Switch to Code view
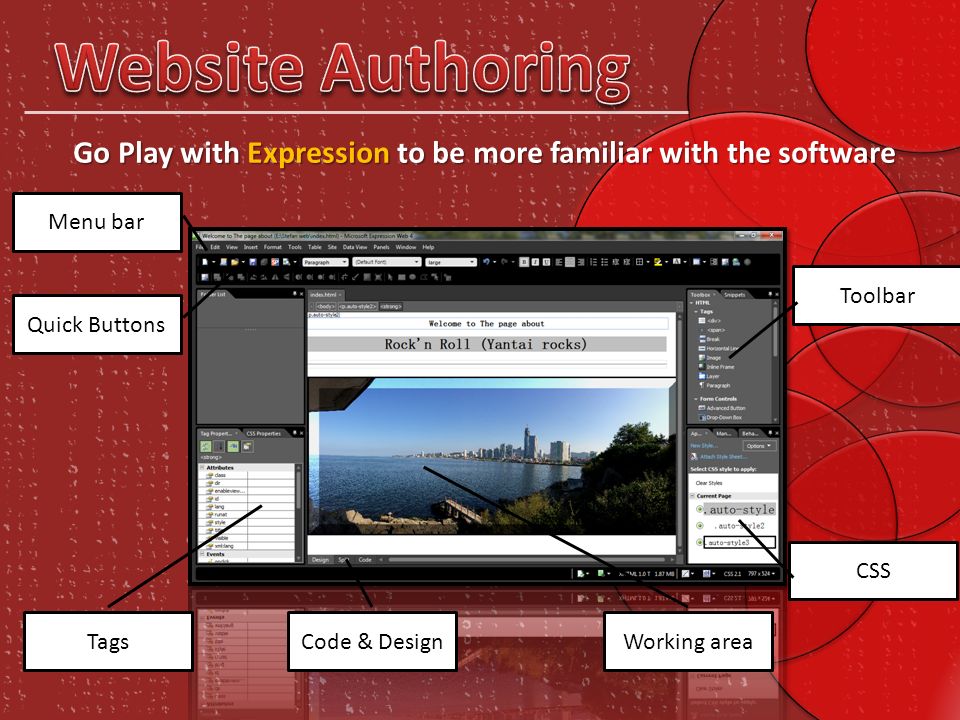The image size is (960, 720). [365, 560]
